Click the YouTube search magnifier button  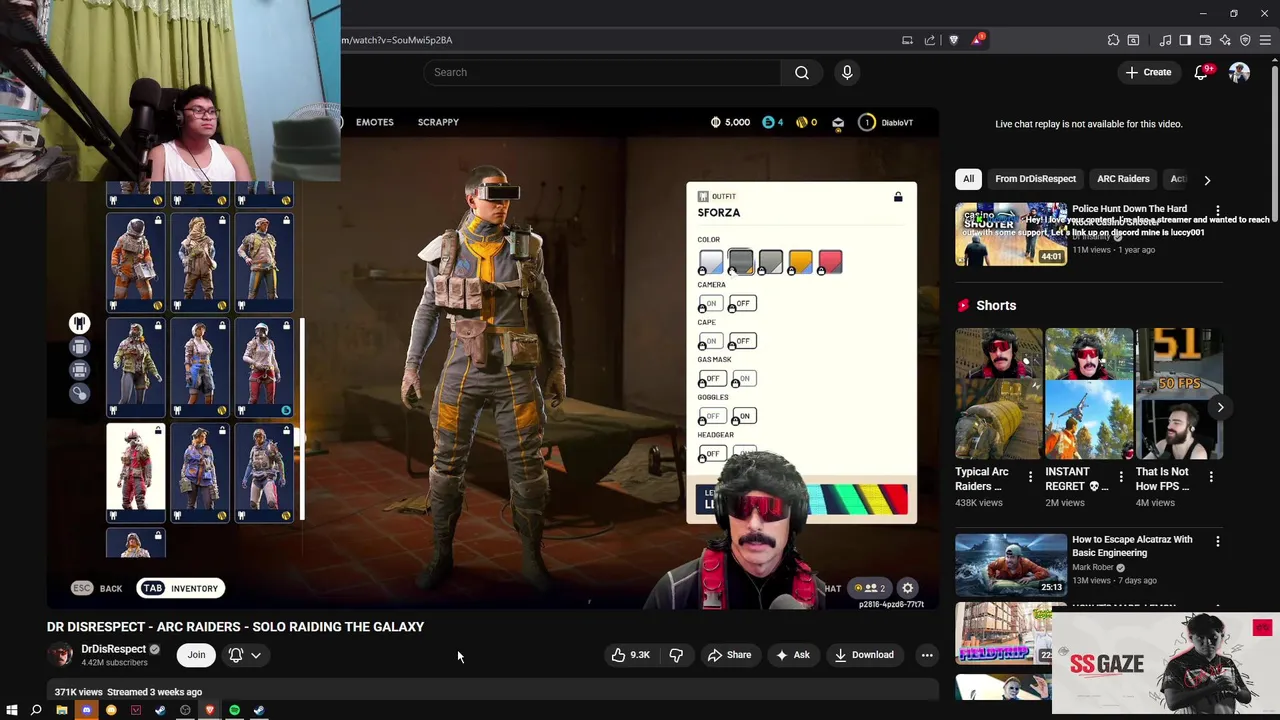801,72
